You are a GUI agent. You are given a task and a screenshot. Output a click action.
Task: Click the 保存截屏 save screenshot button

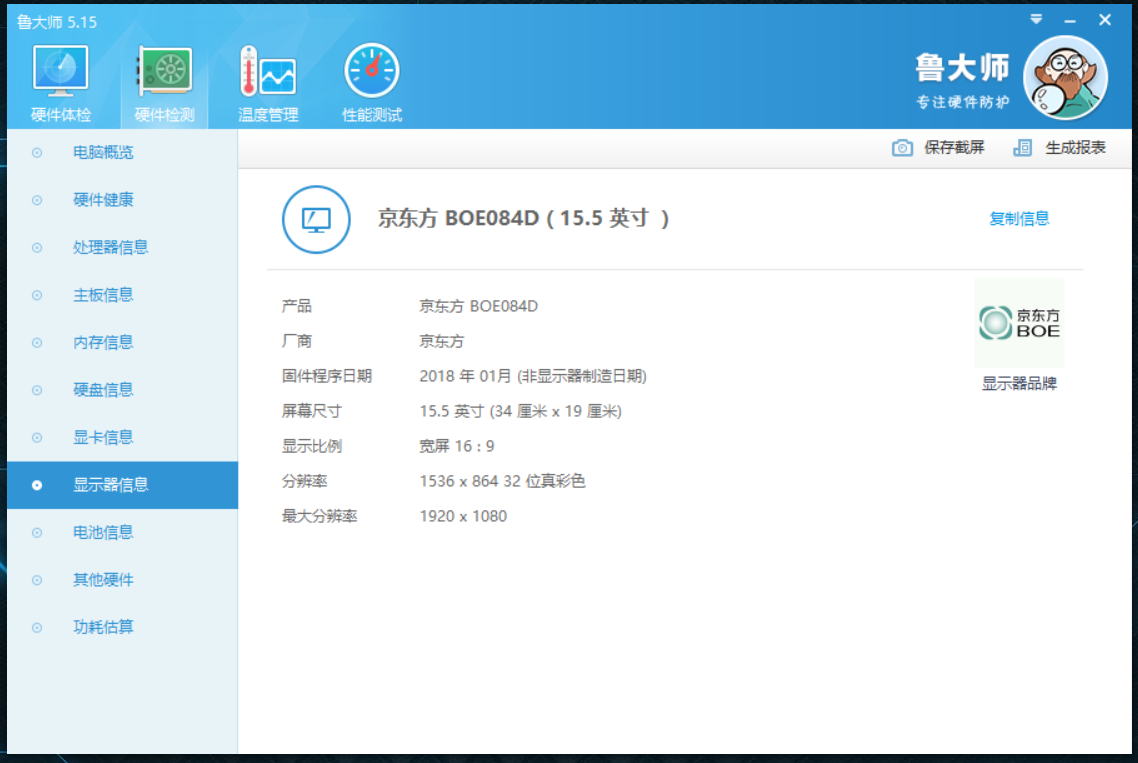[x=938, y=148]
